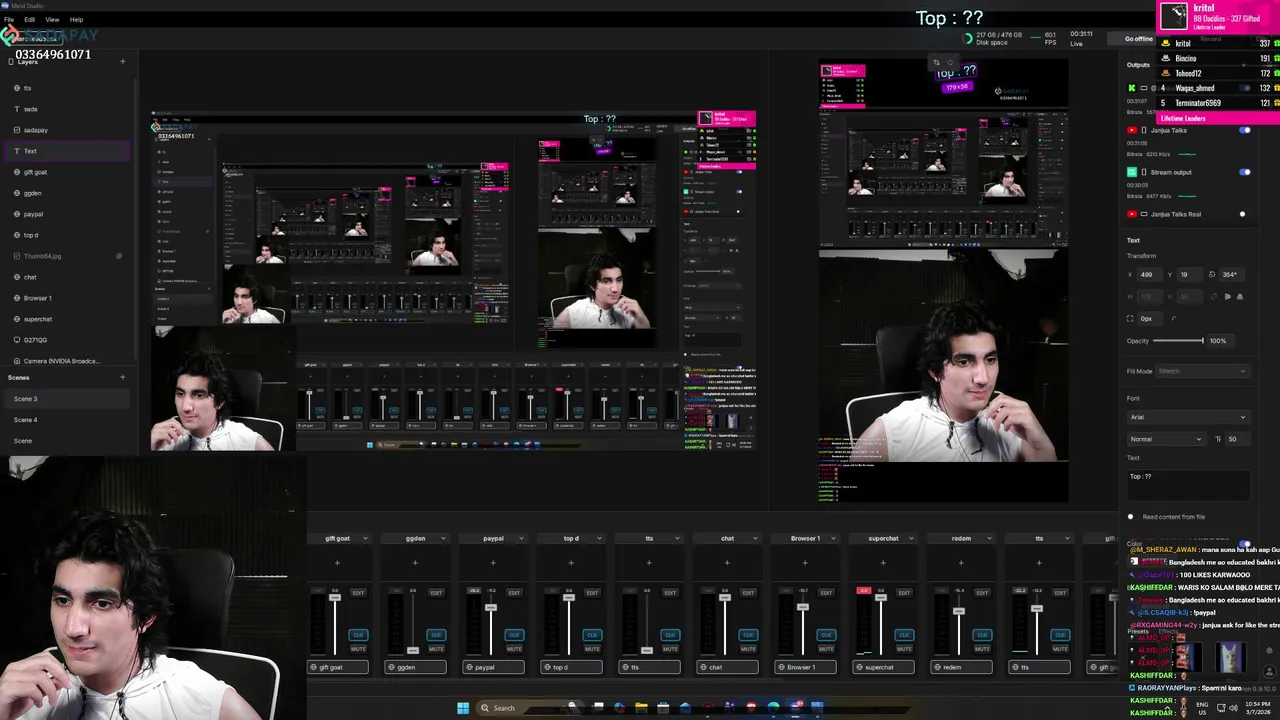The width and height of the screenshot is (1280, 720).
Task: Open the Normal font weight dropdown
Action: tap(1166, 439)
